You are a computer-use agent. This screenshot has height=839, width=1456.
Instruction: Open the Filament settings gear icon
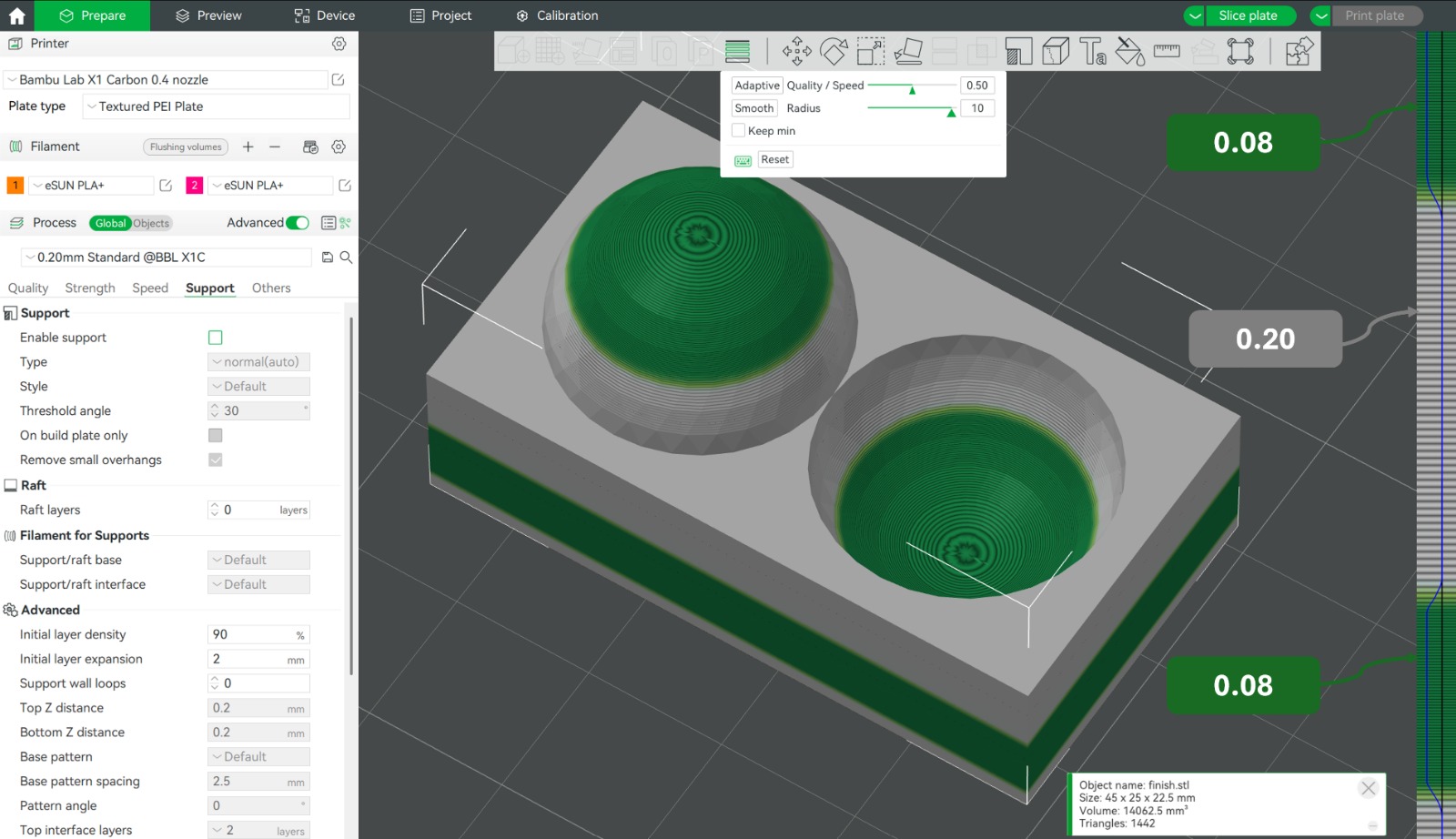click(339, 147)
